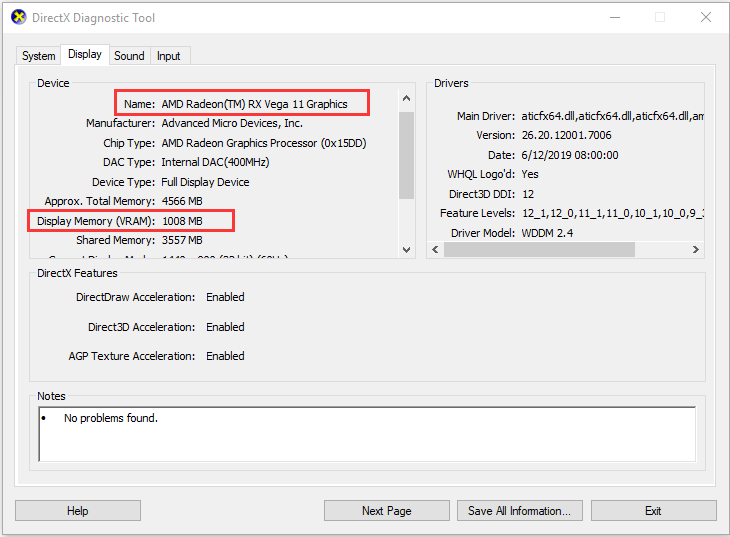Click WHQL Logo'd Yes value

530,174
